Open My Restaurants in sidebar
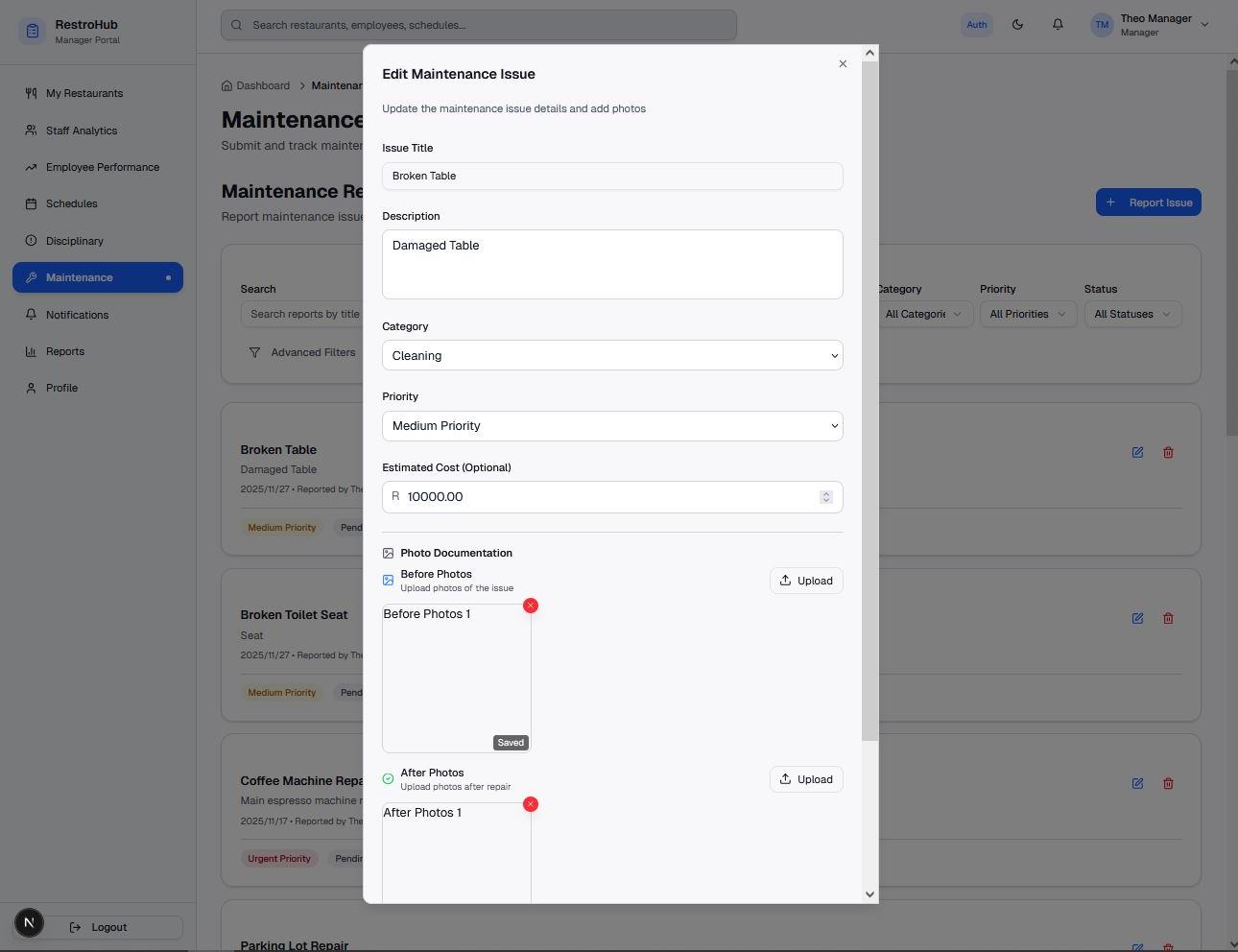1238x952 pixels. [x=98, y=93]
